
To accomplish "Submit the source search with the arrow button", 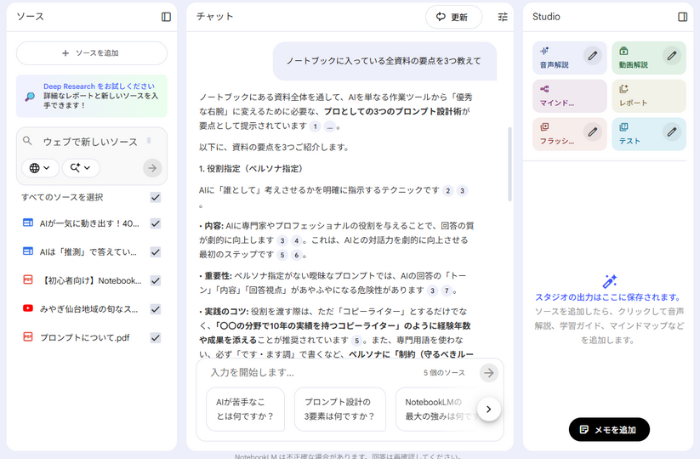I will pos(152,168).
